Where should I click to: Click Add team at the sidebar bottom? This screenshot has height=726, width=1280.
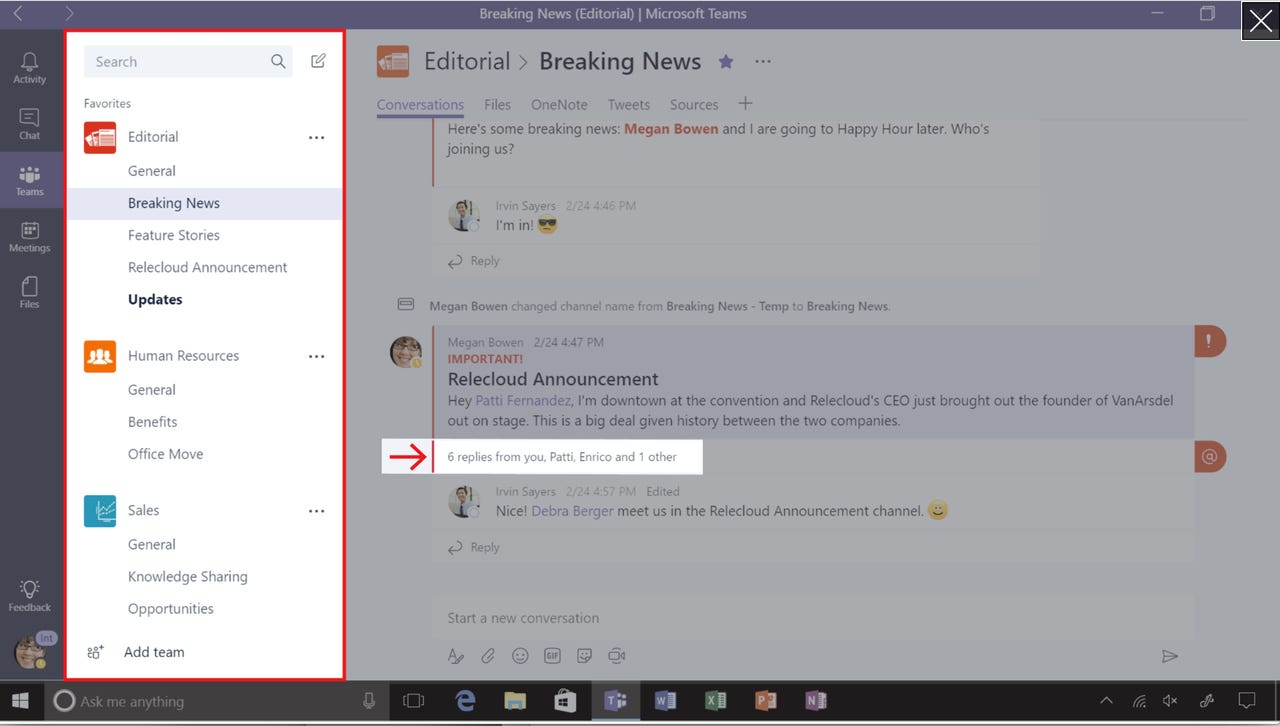[x=154, y=652]
